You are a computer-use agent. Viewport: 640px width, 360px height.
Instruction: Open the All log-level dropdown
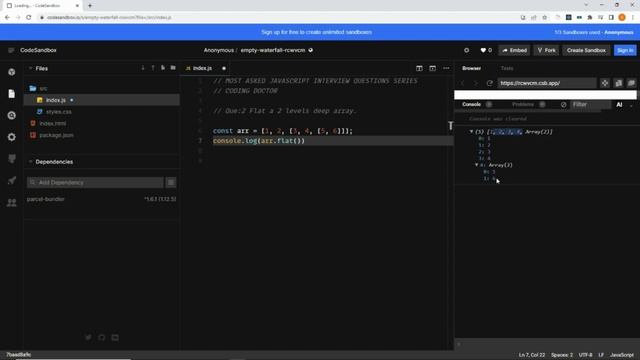tap(624, 105)
